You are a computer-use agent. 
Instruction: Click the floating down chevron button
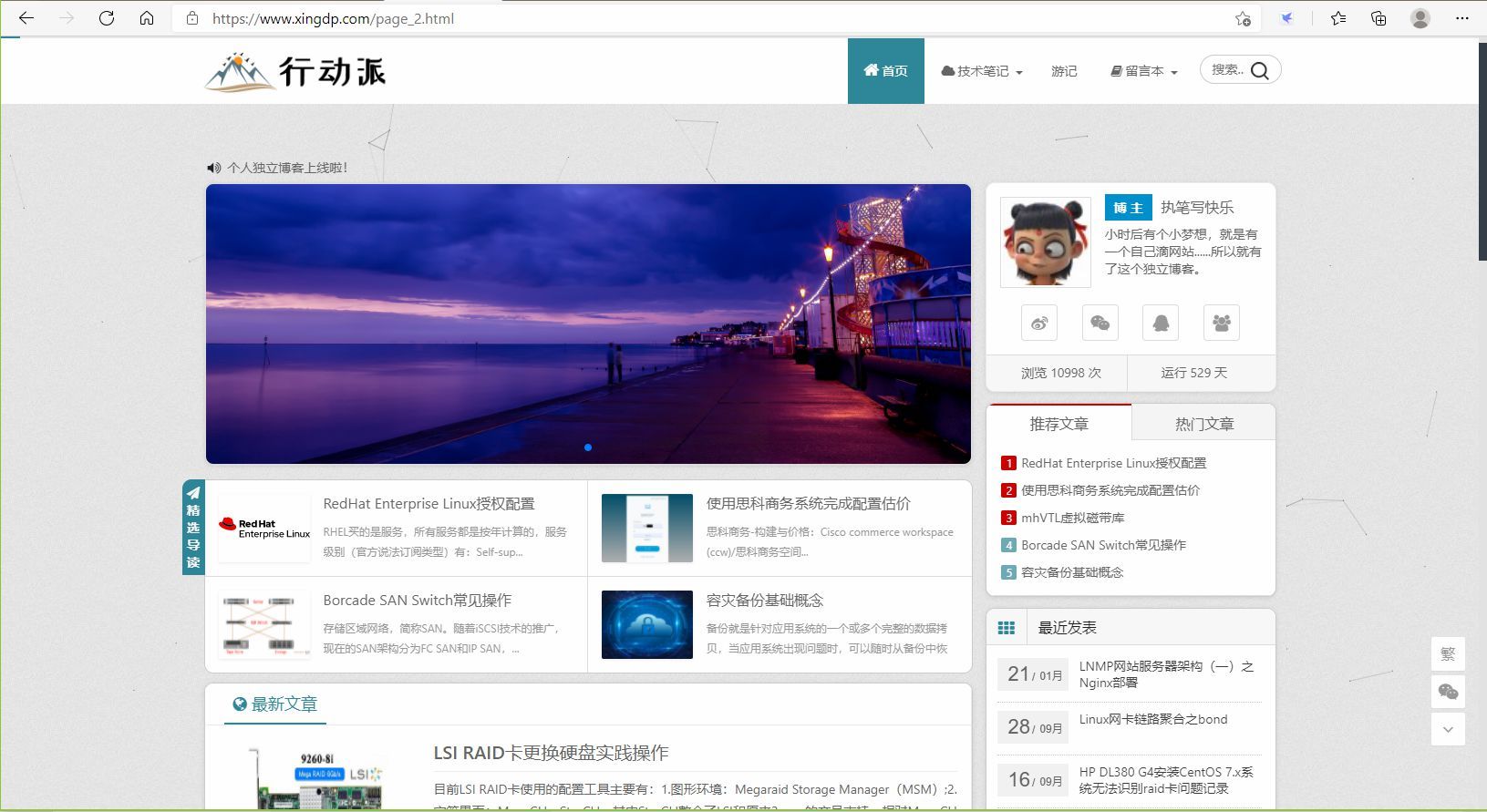(x=1448, y=729)
